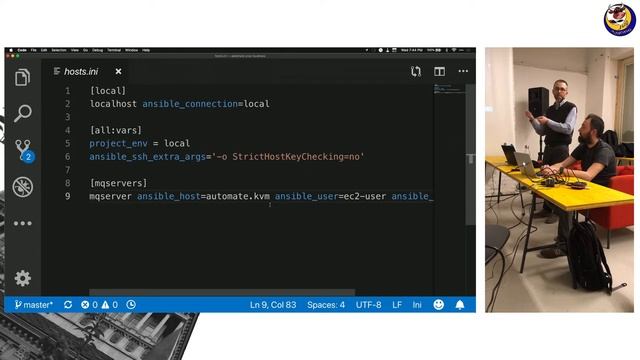Viewport: 640px width, 360px height.
Task: Split the editor with split icon
Action: coord(439,71)
